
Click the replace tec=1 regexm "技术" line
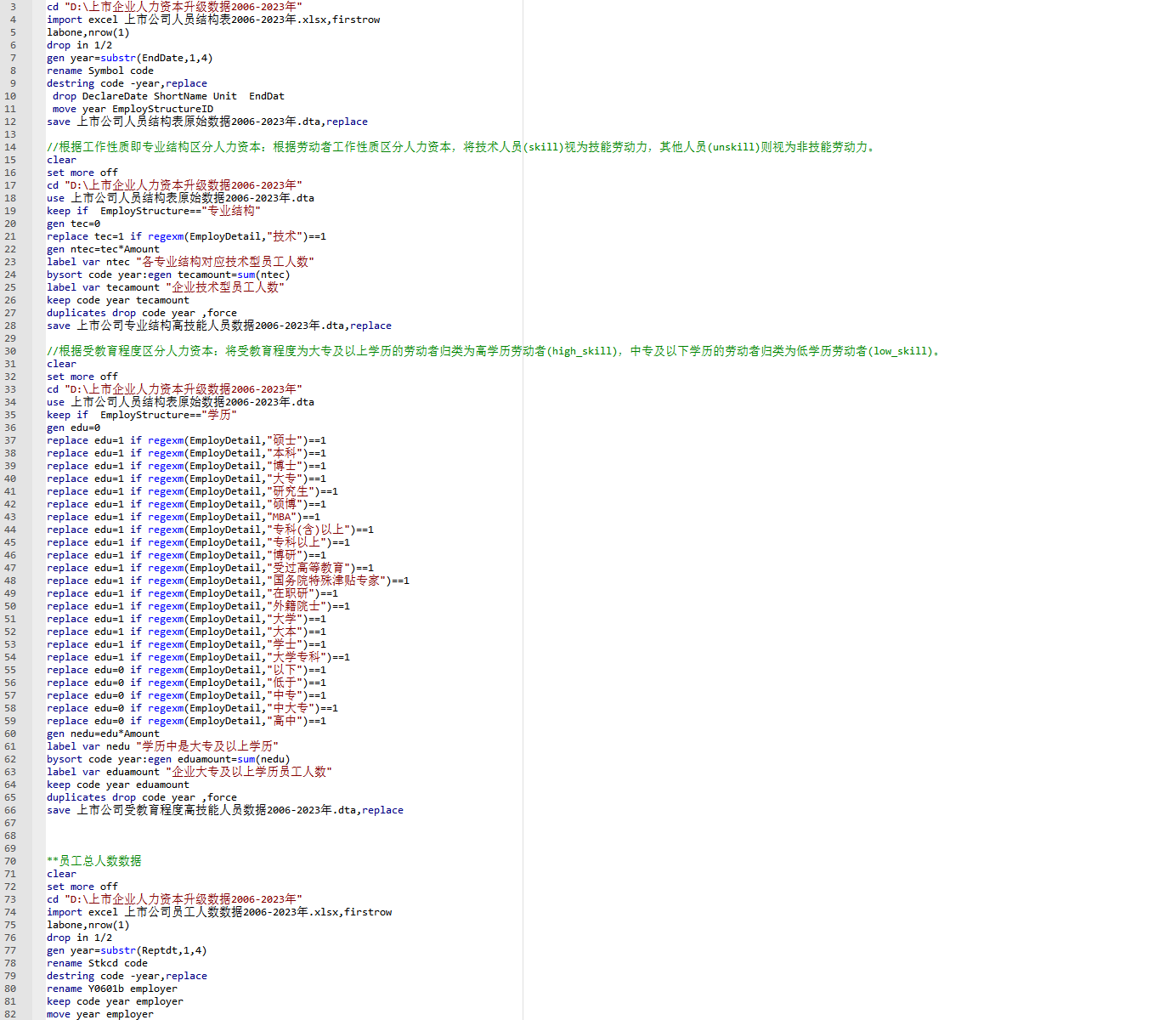coord(186,236)
